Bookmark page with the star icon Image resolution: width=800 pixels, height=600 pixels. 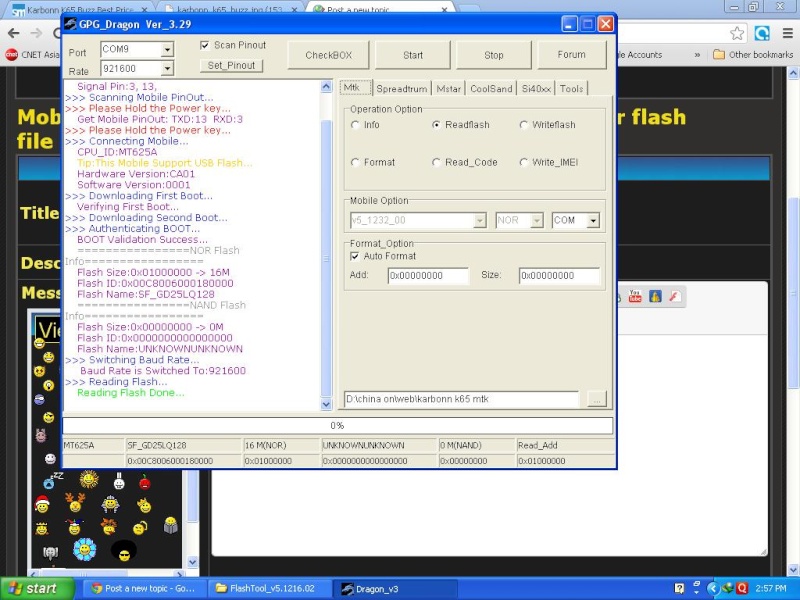(x=737, y=34)
